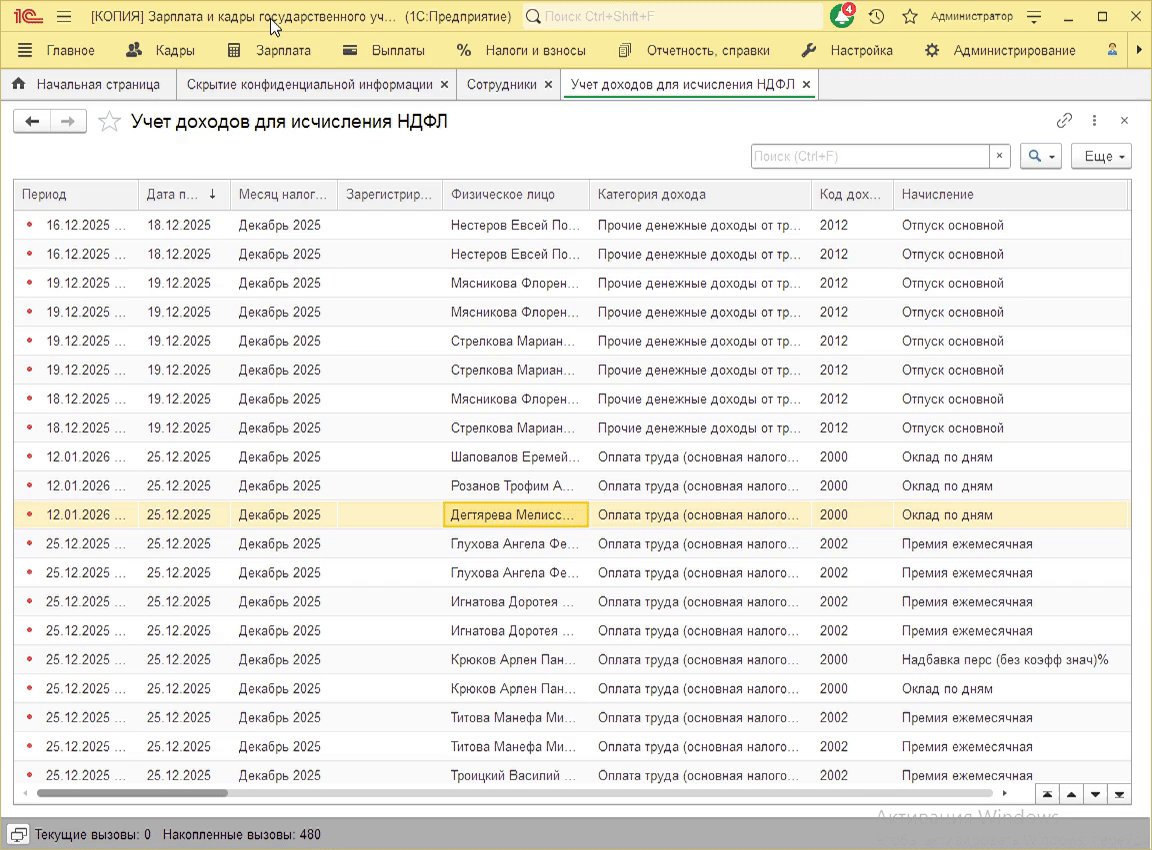Open the 1C main menu hamburger icon
This screenshot has width=1152, height=850.
tap(64, 16)
